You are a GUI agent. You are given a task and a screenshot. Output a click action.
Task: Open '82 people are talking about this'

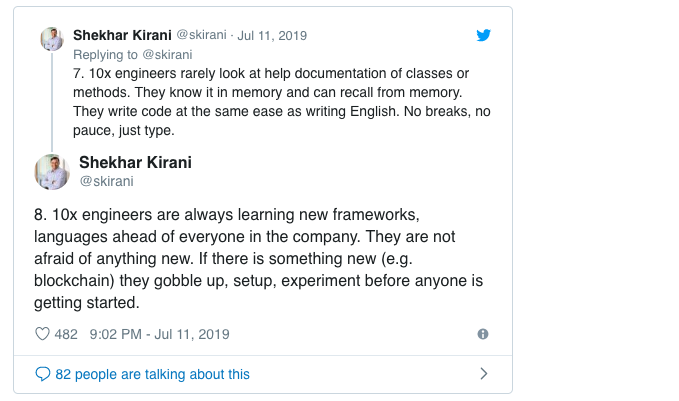point(152,374)
